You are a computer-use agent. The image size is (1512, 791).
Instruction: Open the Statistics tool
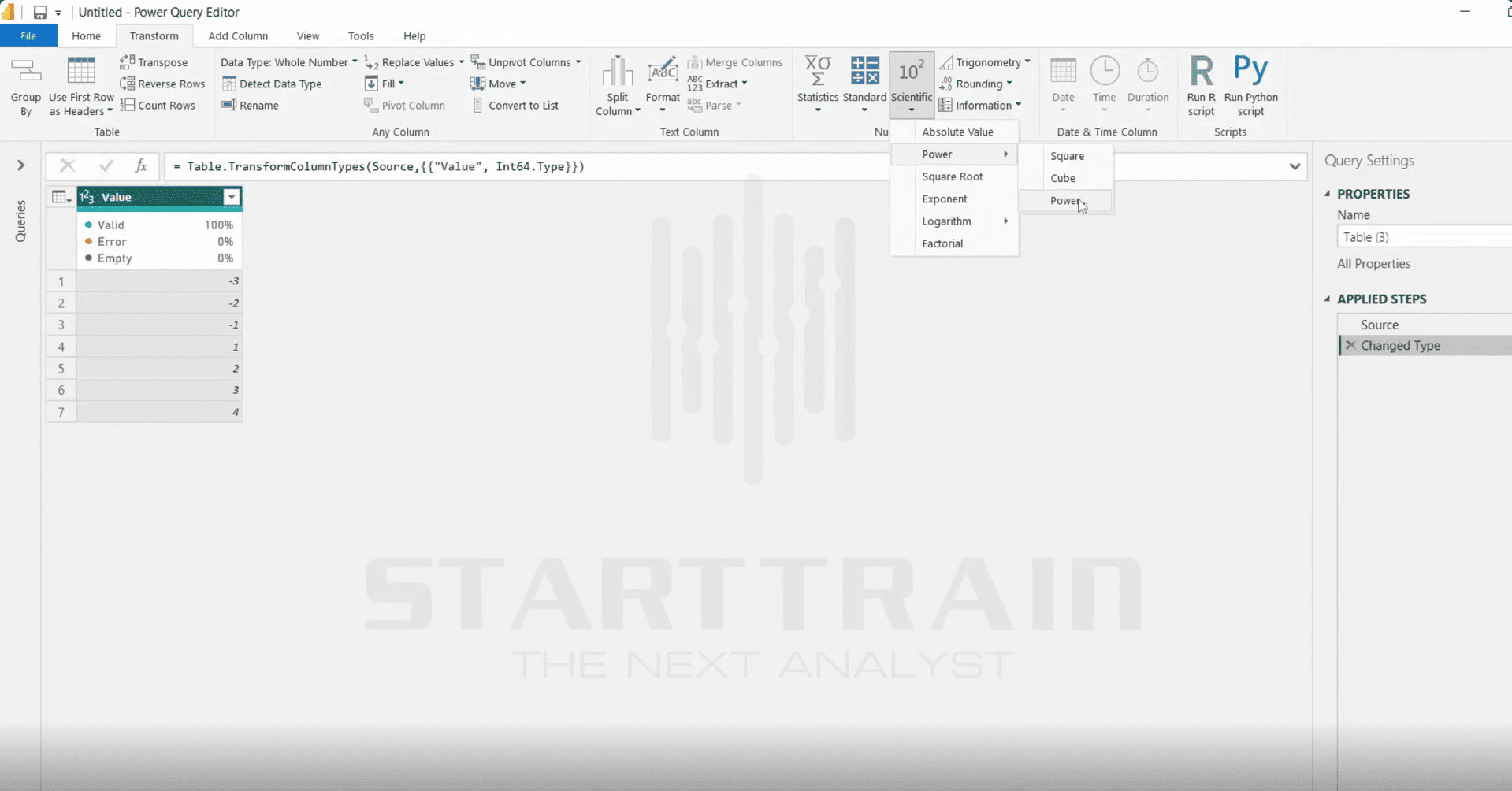coord(817,85)
